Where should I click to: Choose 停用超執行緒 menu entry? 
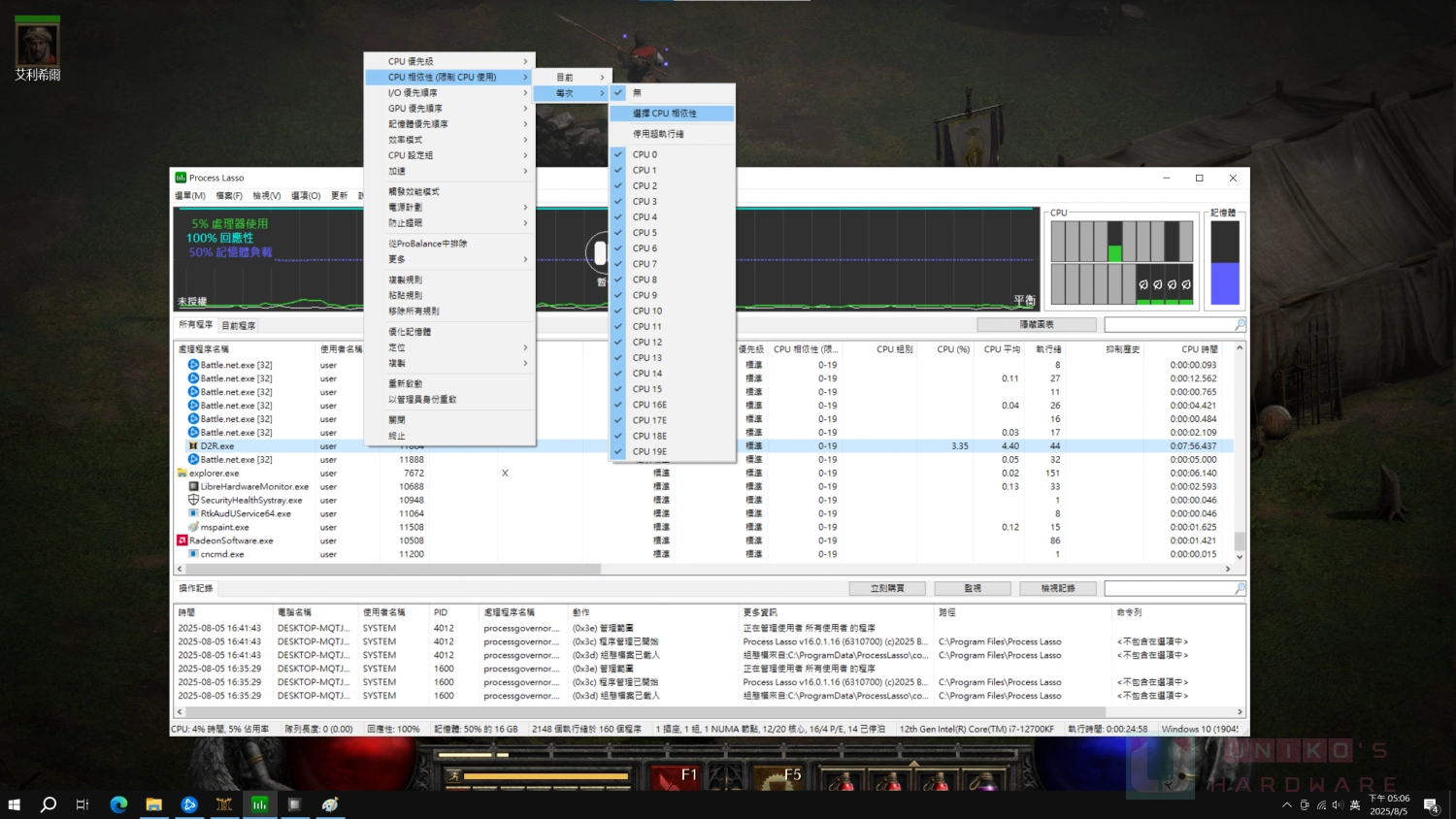(672, 134)
